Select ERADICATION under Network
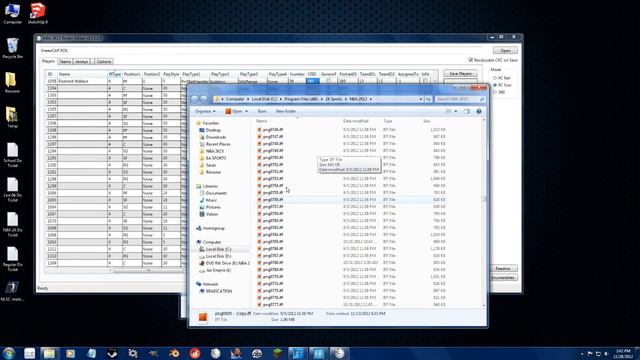The width and height of the screenshot is (640, 360). pos(219,291)
